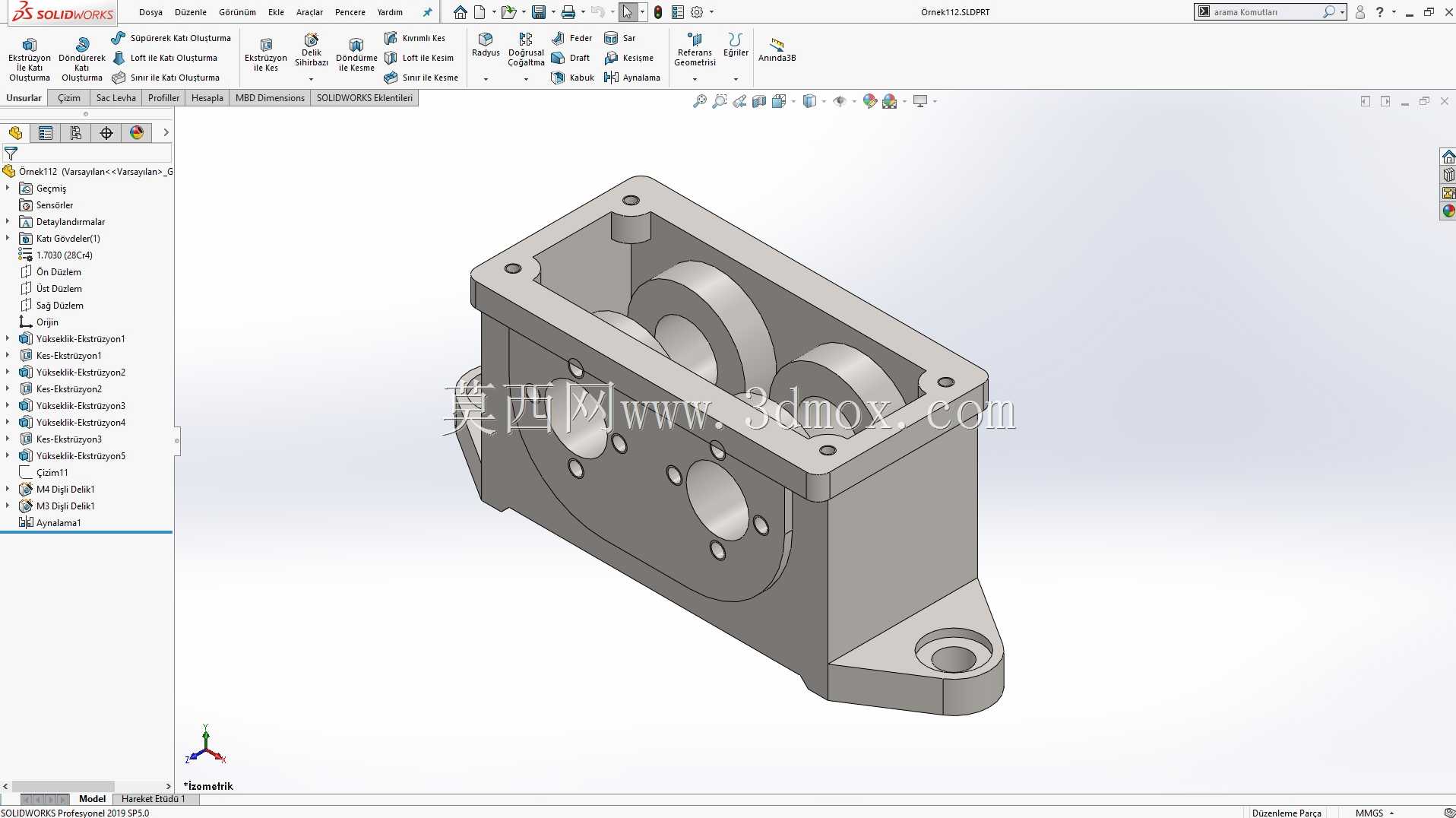This screenshot has height=818, width=1456.
Task: Select Ekstrüzyon ile Katı Oluşturma tool
Action: tap(29, 59)
